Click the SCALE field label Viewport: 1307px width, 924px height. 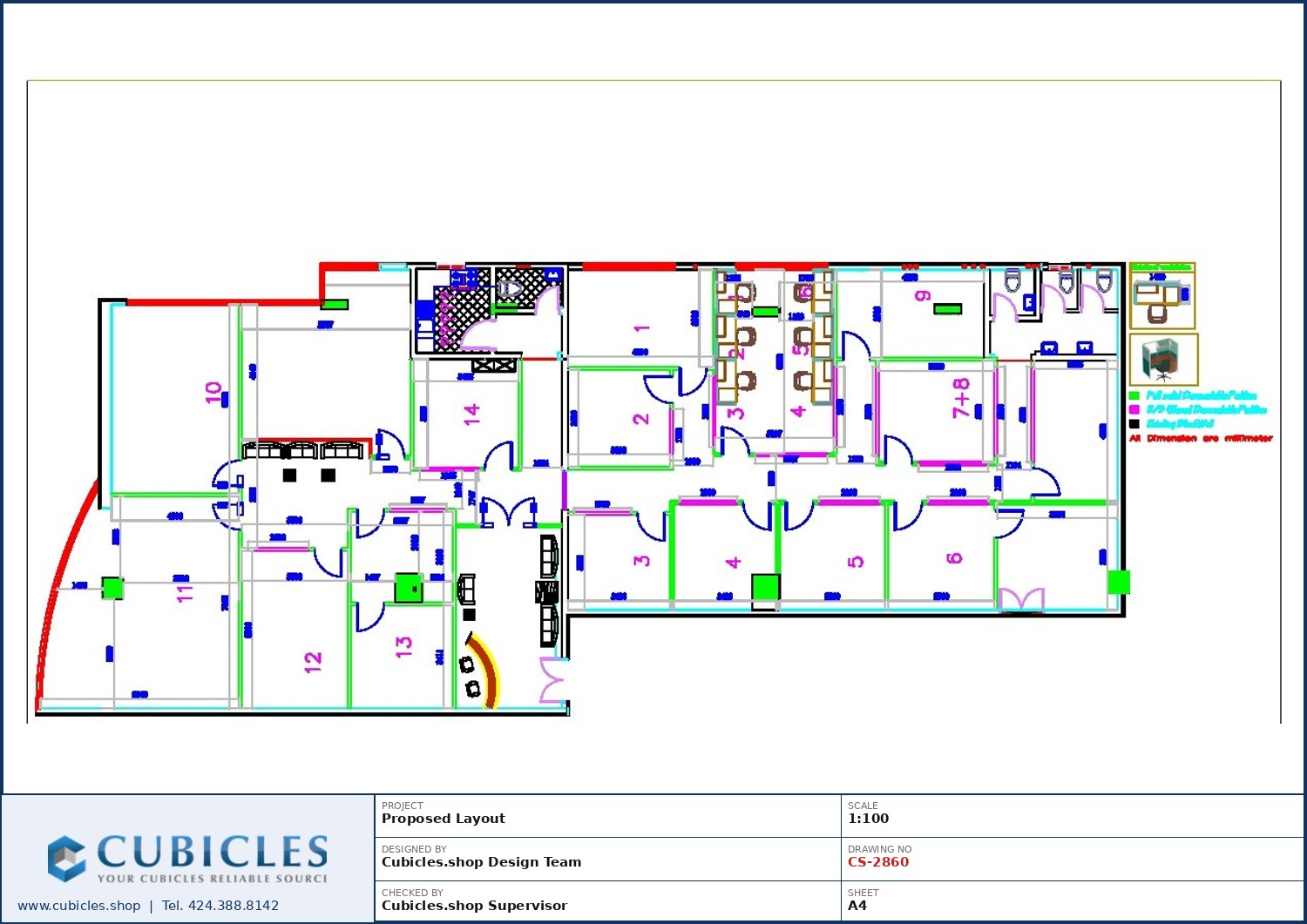point(863,806)
